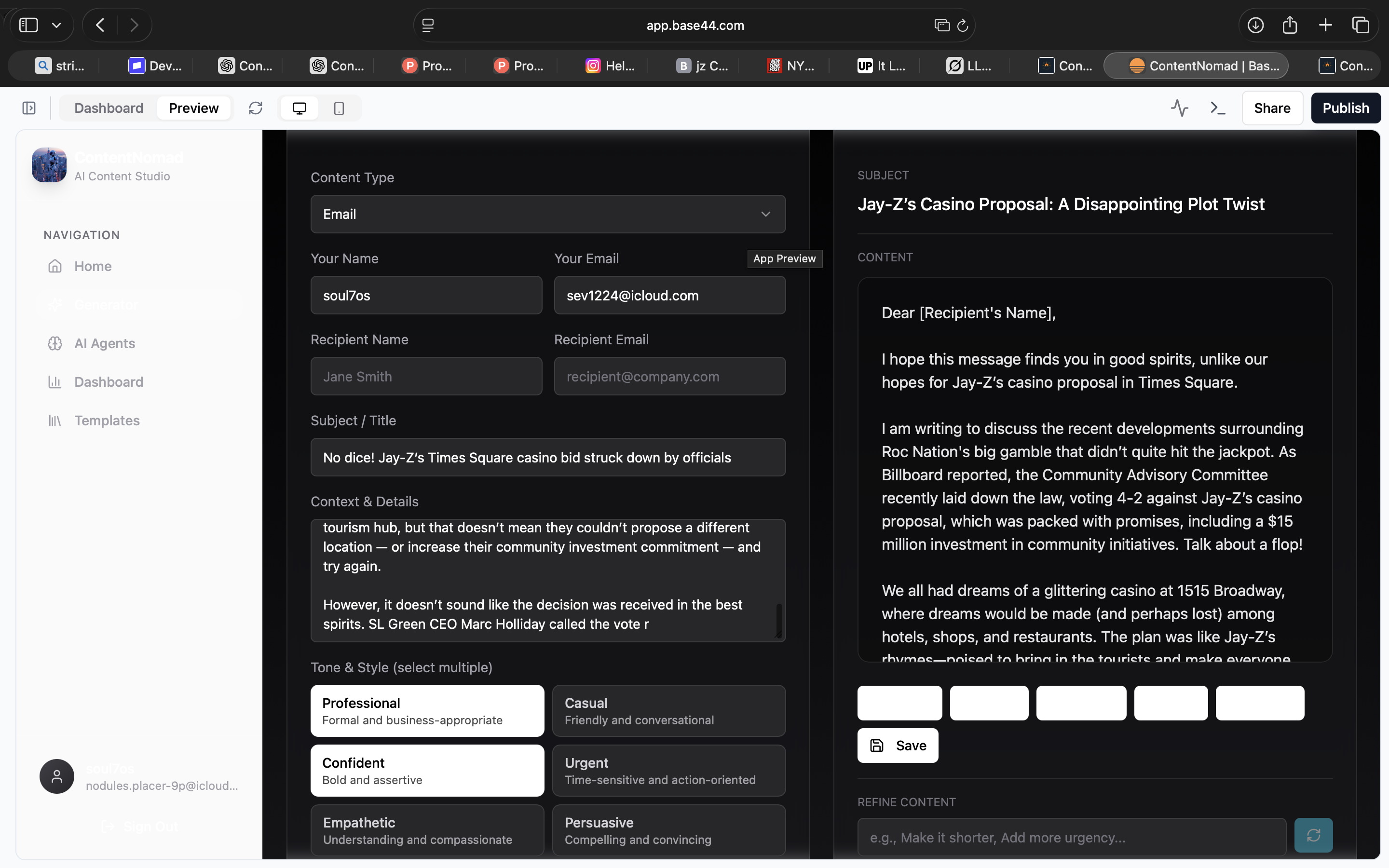Open a new tab with the plus icon
This screenshot has width=1389, height=868.
pos(1325,25)
